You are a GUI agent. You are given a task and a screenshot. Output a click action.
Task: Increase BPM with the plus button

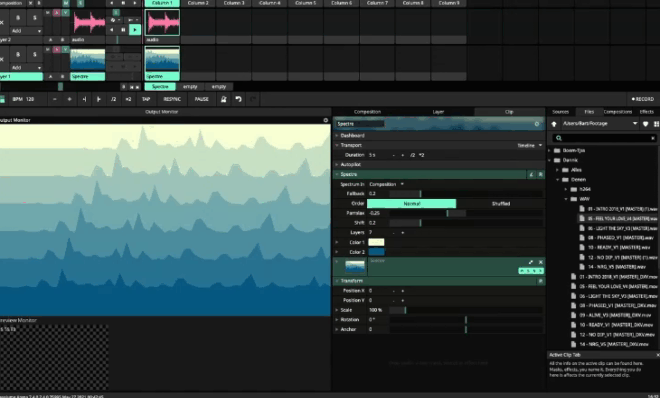click(69, 99)
